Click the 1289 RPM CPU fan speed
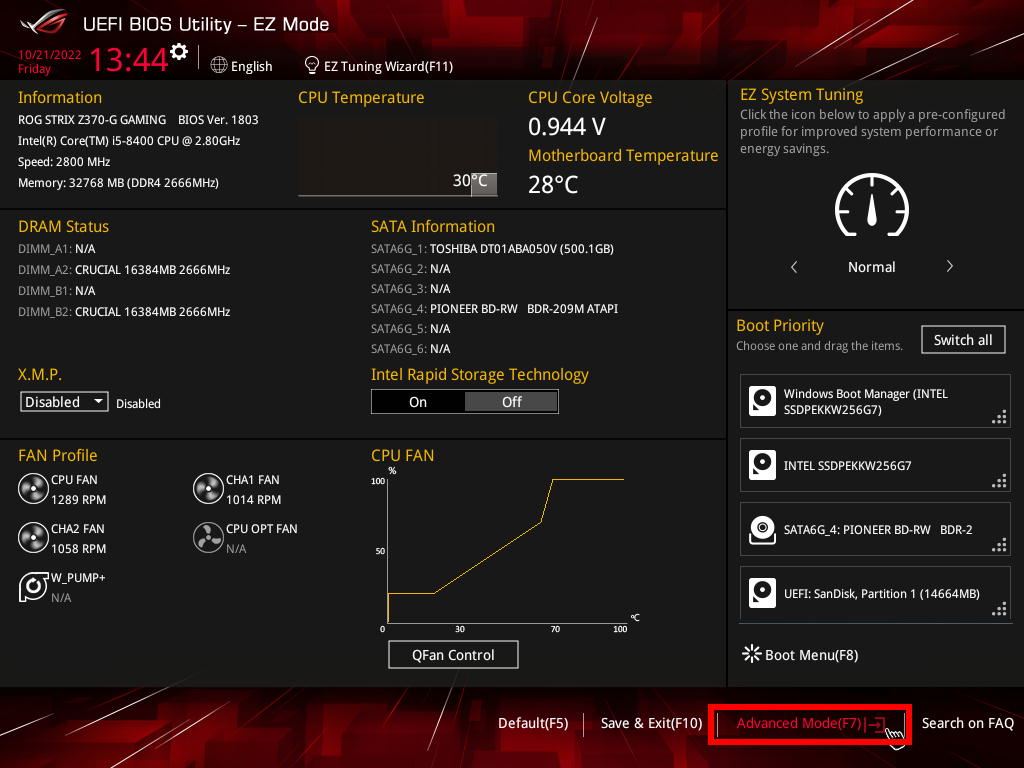Image resolution: width=1024 pixels, height=768 pixels. coord(78,500)
